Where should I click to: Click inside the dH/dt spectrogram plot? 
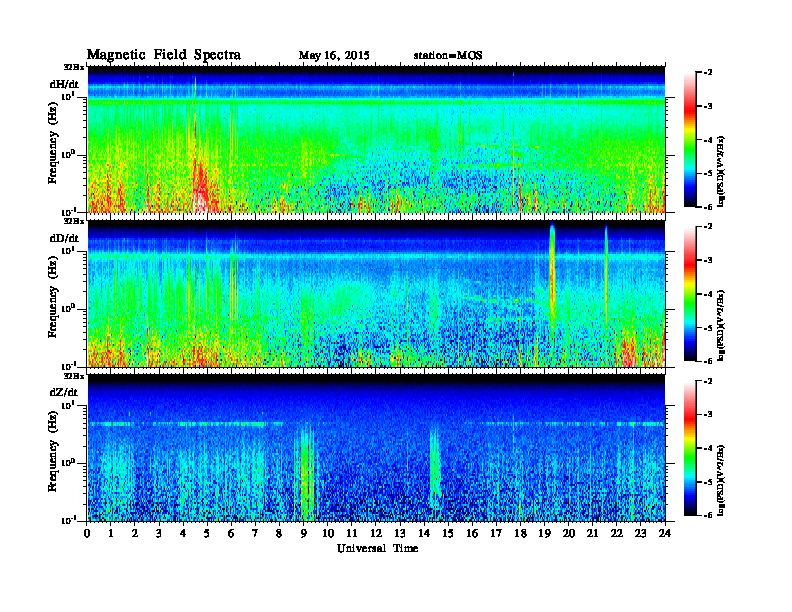[376, 139]
